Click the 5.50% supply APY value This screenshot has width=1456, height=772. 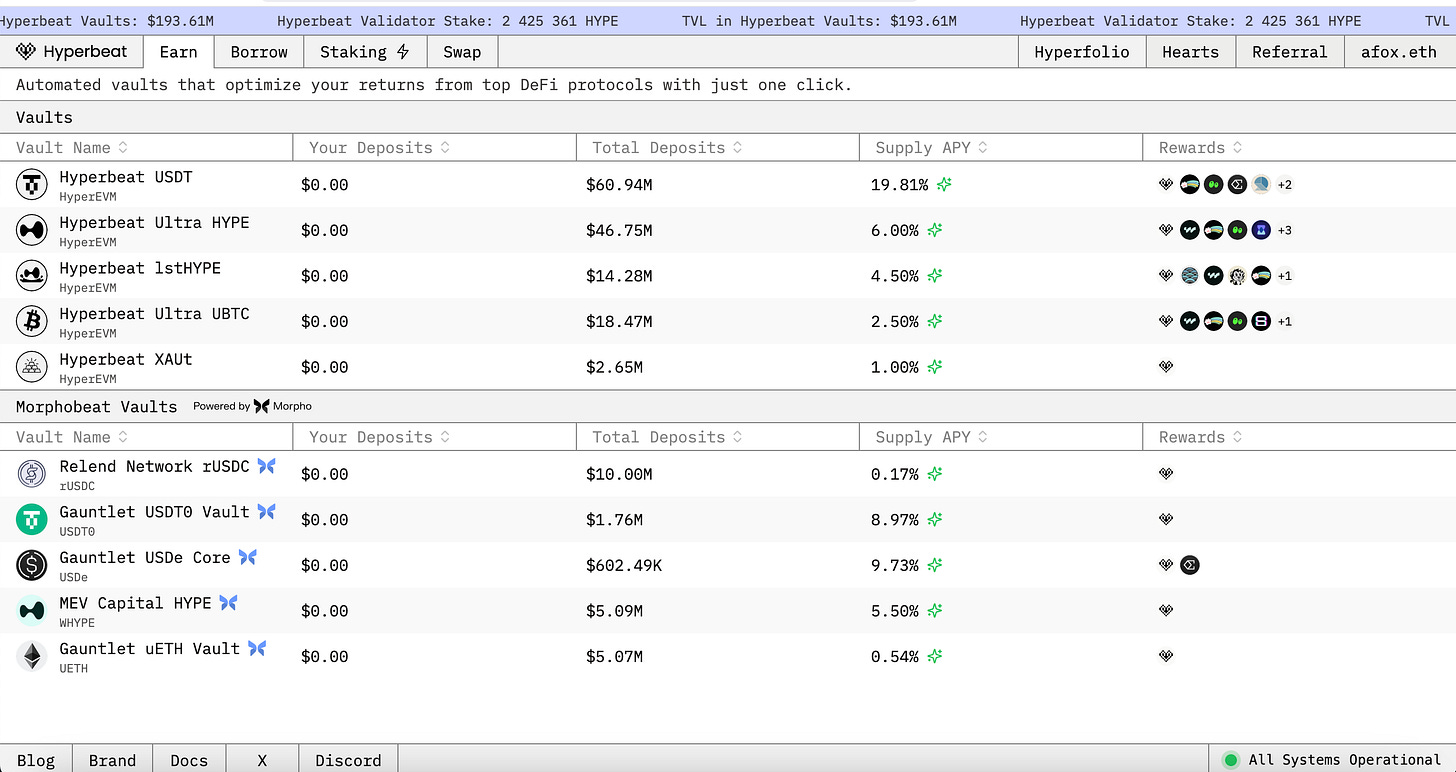click(895, 610)
